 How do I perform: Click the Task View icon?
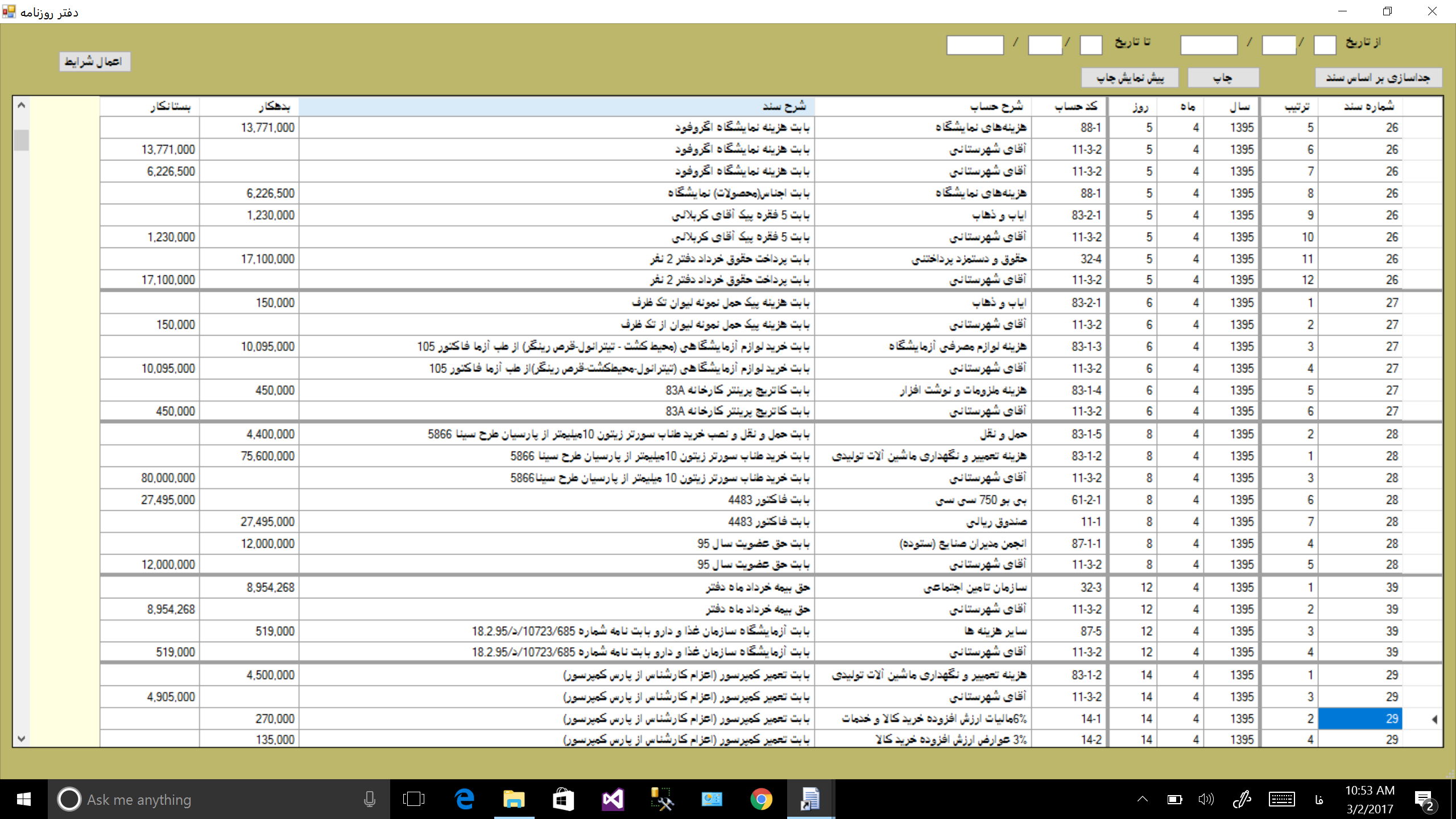[413, 799]
